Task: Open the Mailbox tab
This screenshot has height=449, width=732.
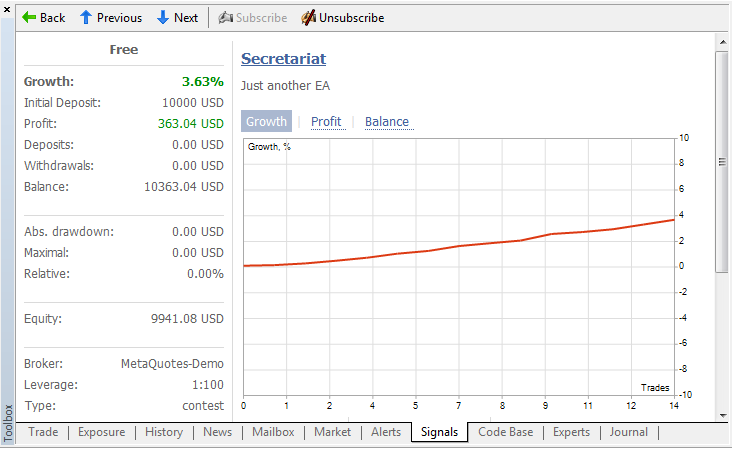Action: click(273, 432)
